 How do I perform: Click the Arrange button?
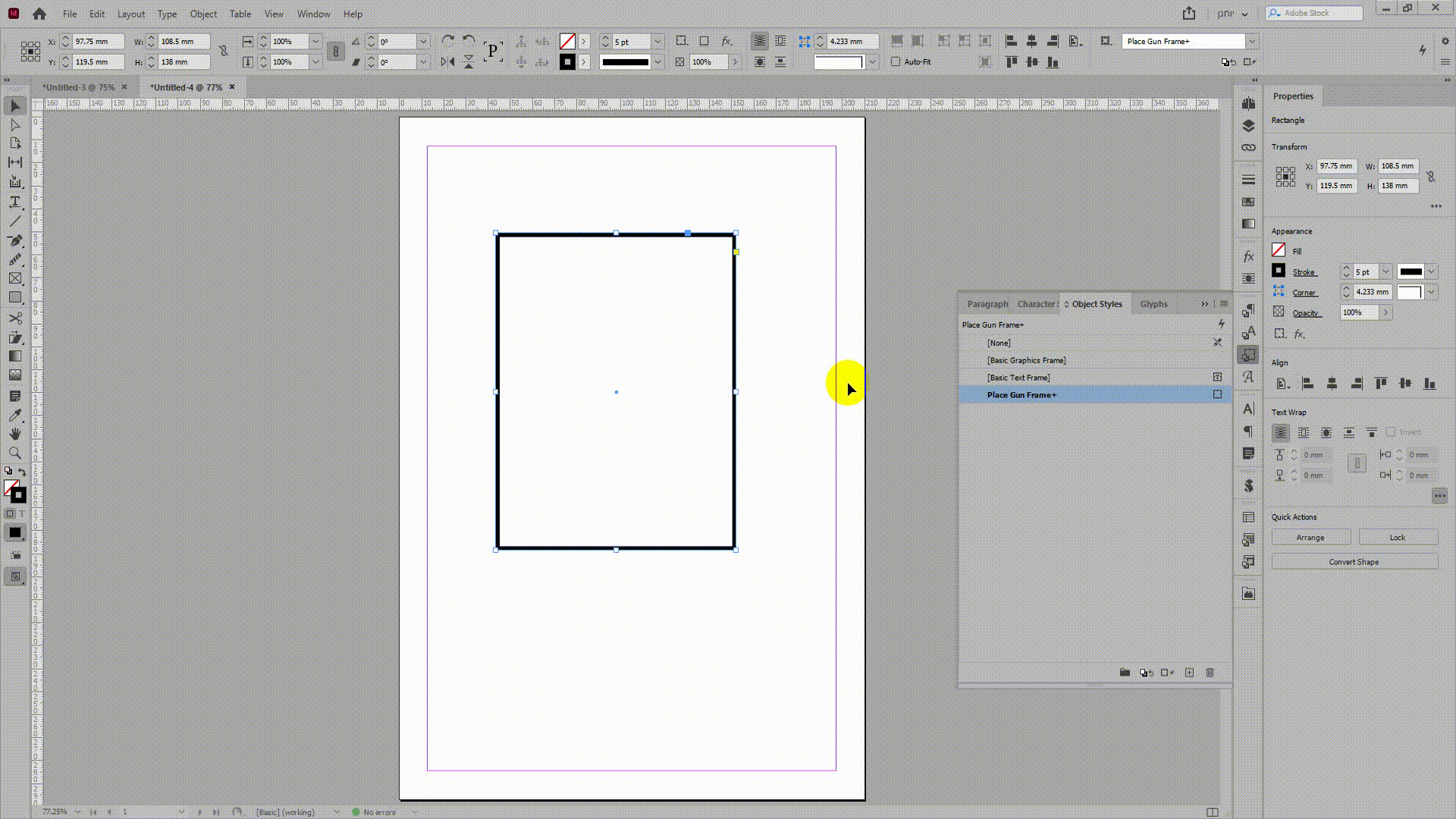click(x=1310, y=538)
